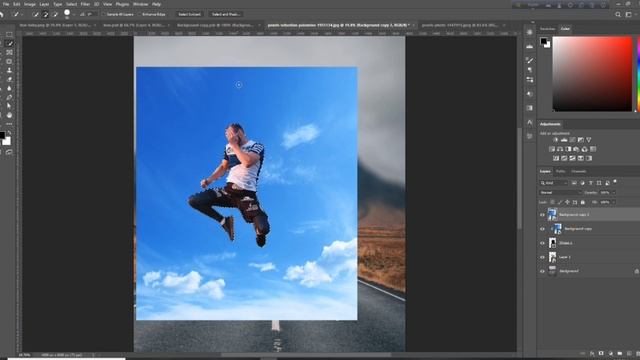This screenshot has height=360, width=640.
Task: Hide the bottom Background layer
Action: click(542, 271)
